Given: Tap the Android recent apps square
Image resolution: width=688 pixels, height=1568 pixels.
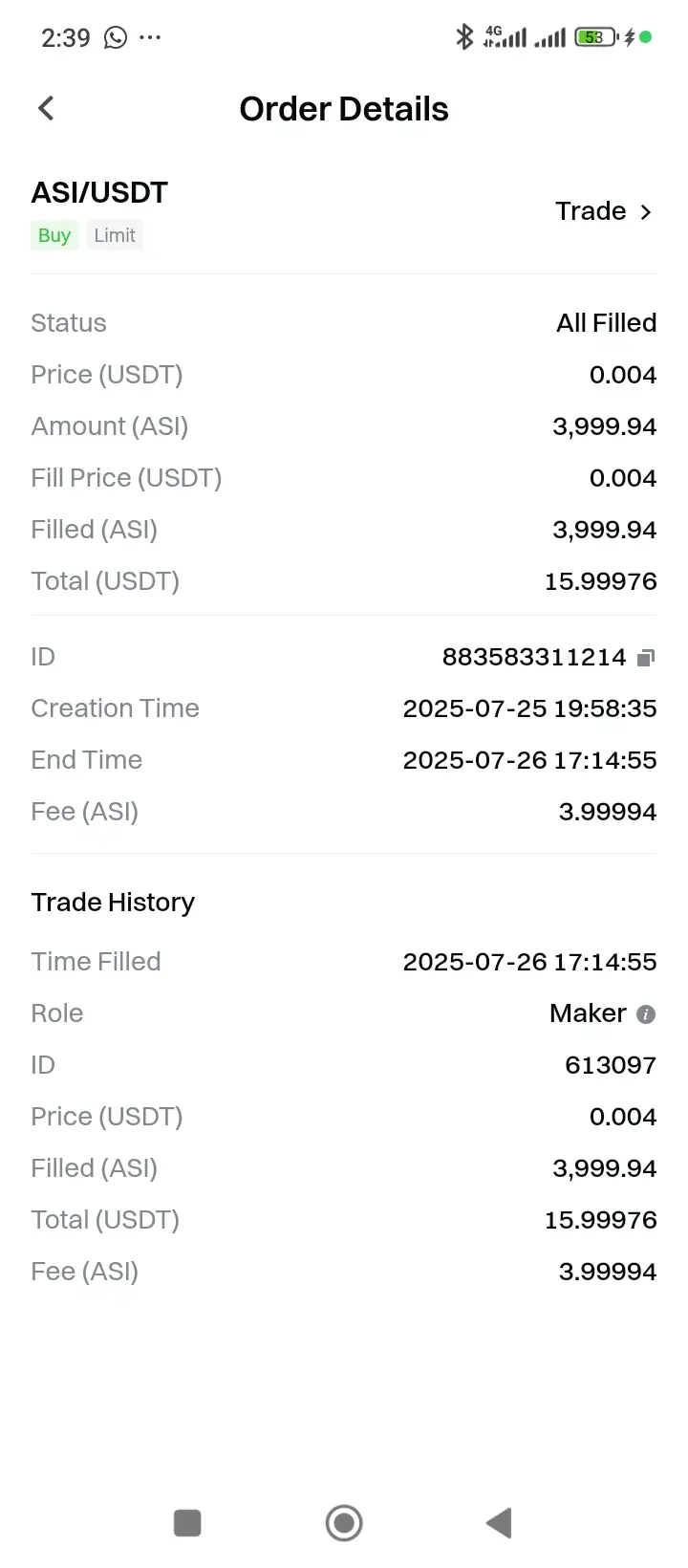Looking at the screenshot, I should click(x=187, y=1523).
